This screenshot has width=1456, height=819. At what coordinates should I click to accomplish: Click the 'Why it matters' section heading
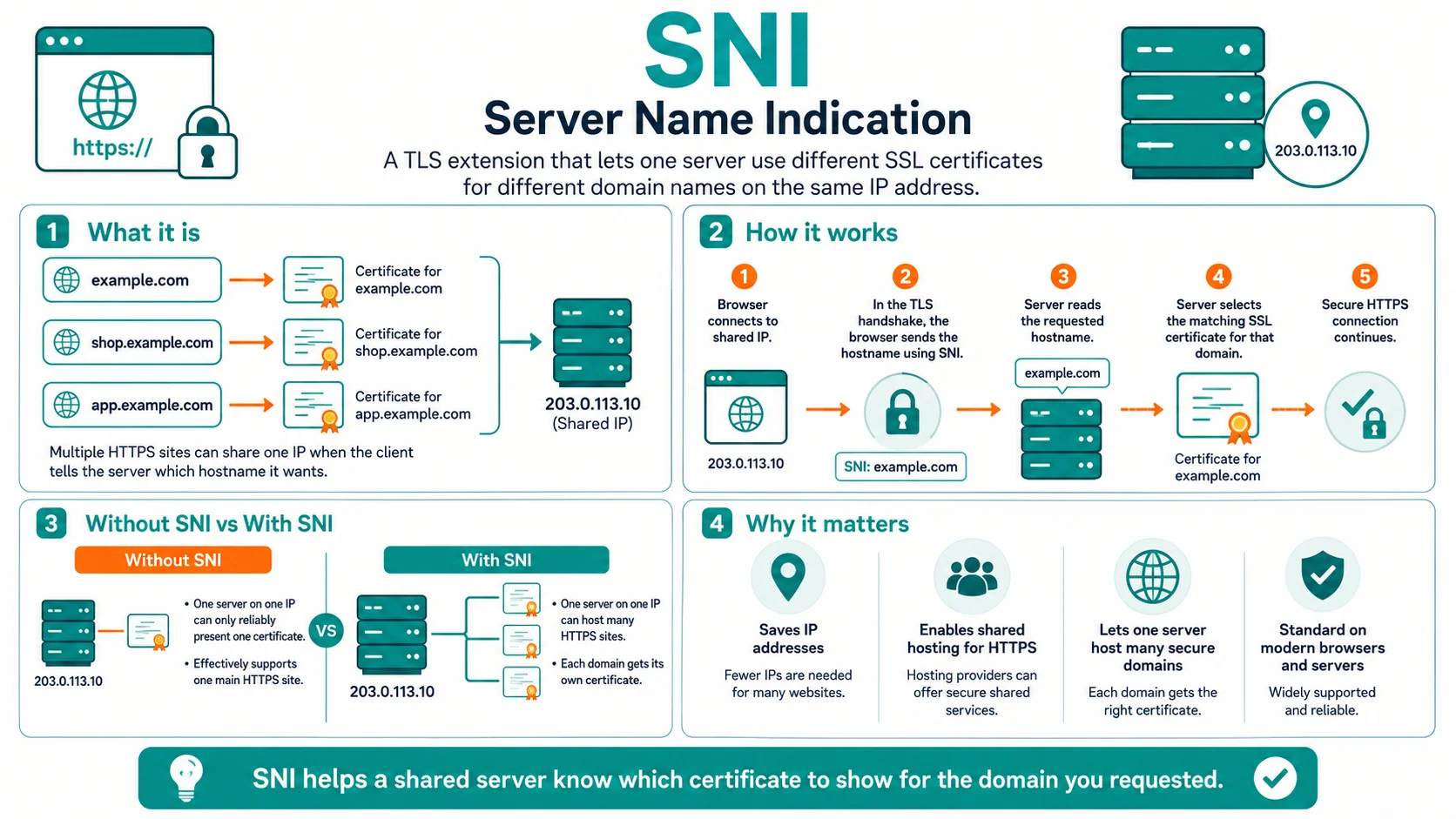(x=827, y=523)
